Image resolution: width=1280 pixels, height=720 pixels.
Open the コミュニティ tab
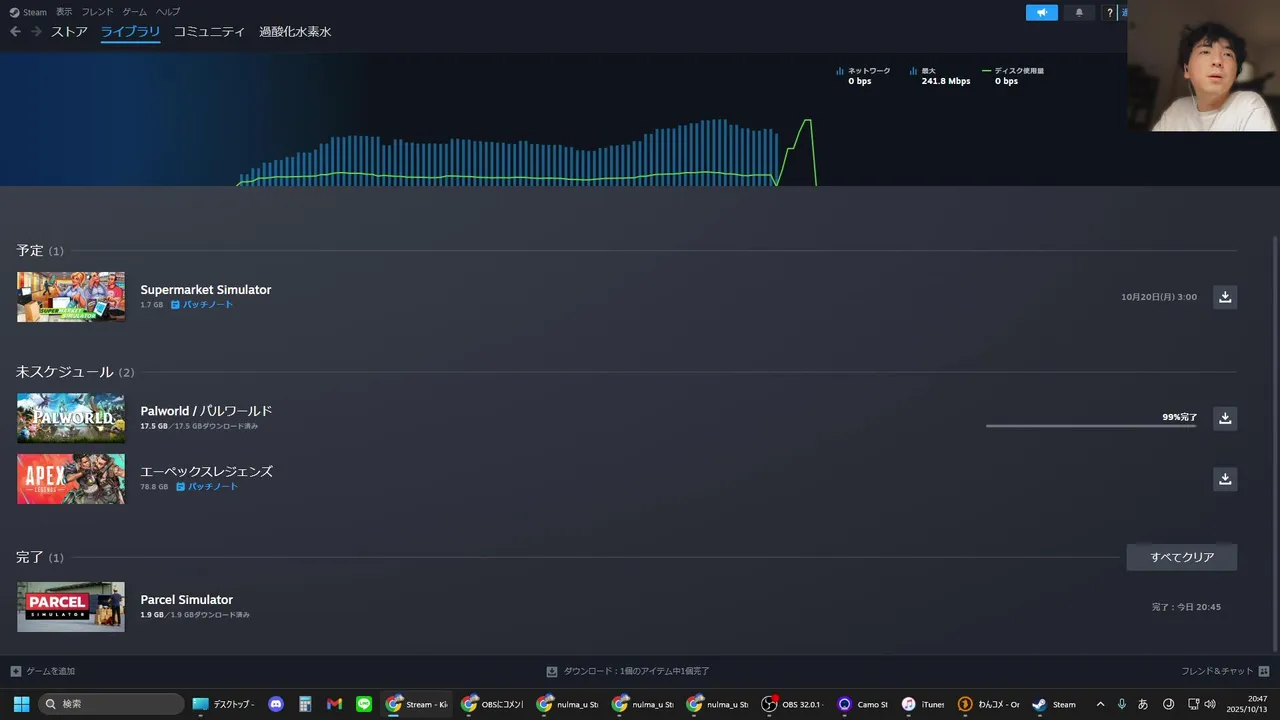[x=209, y=32]
